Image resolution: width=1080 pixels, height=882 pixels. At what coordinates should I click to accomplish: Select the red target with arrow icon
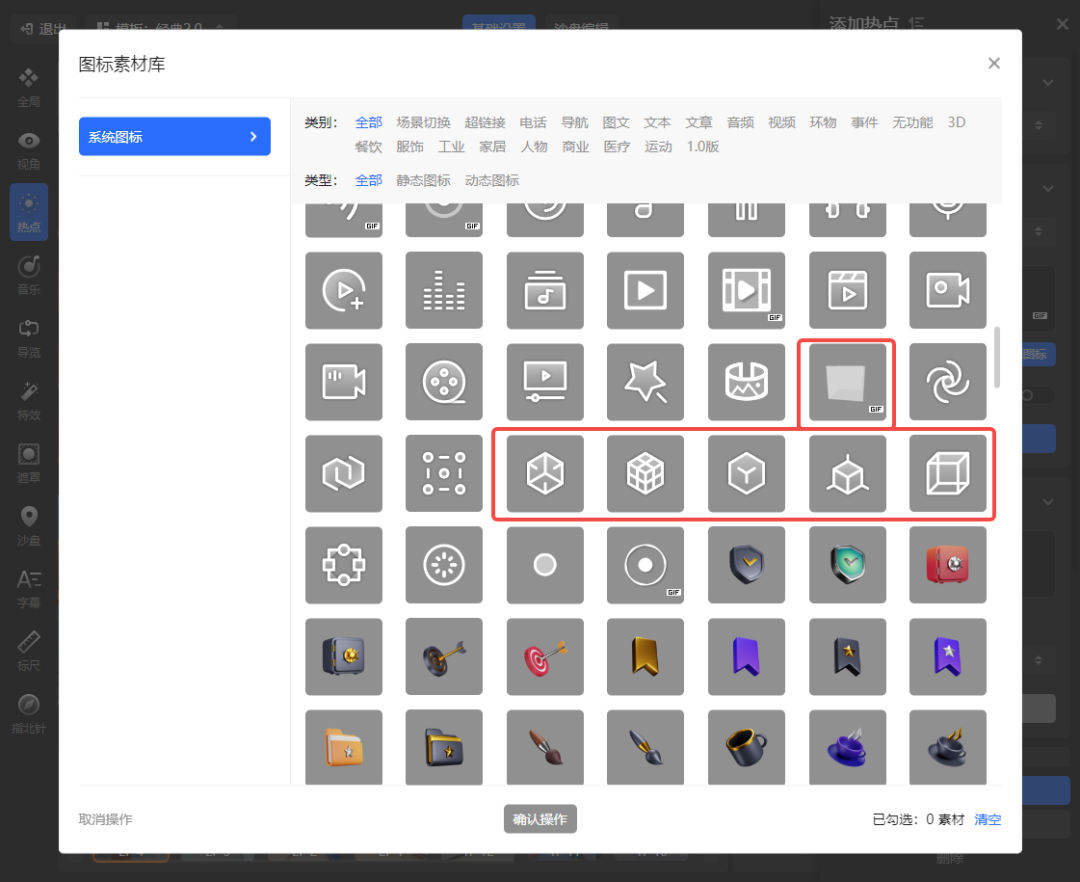(545, 657)
